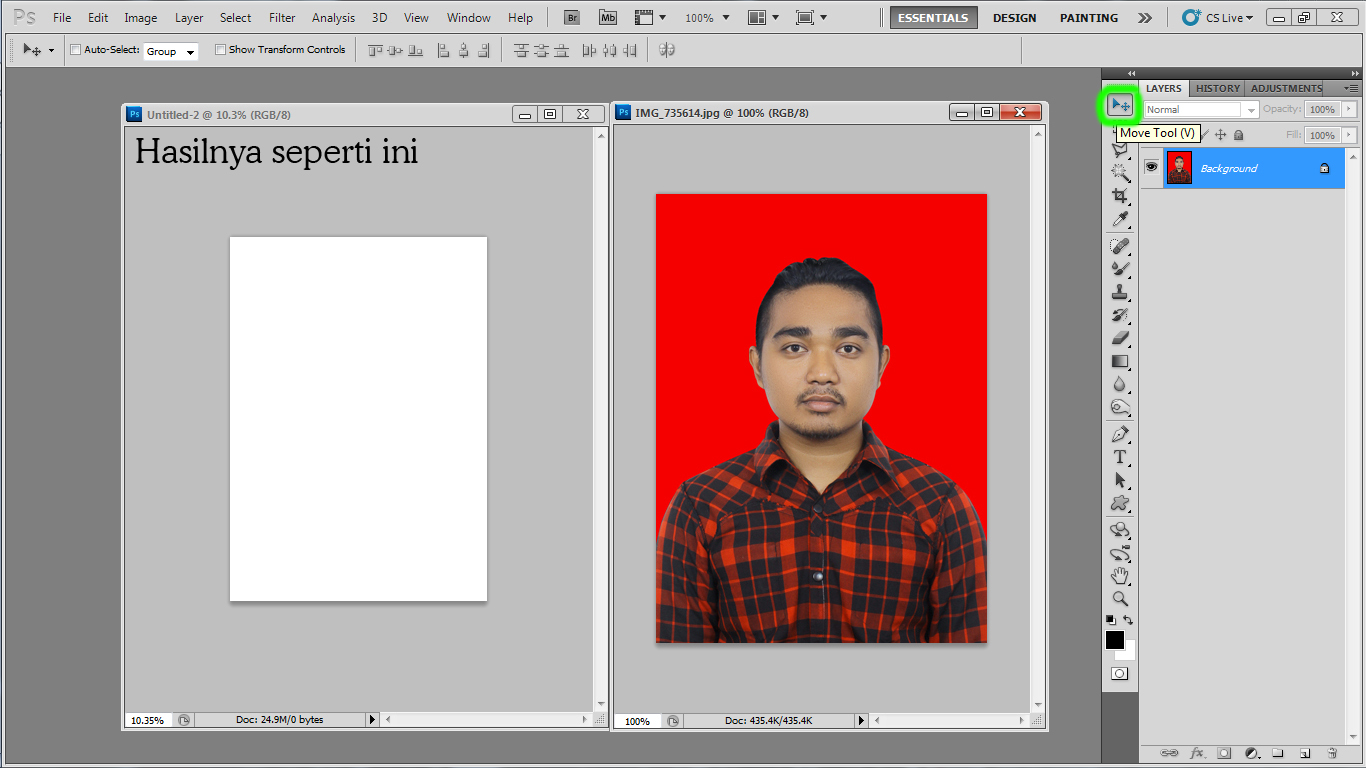Open the Add layer style menu
The image size is (1366, 768).
coord(1199,753)
